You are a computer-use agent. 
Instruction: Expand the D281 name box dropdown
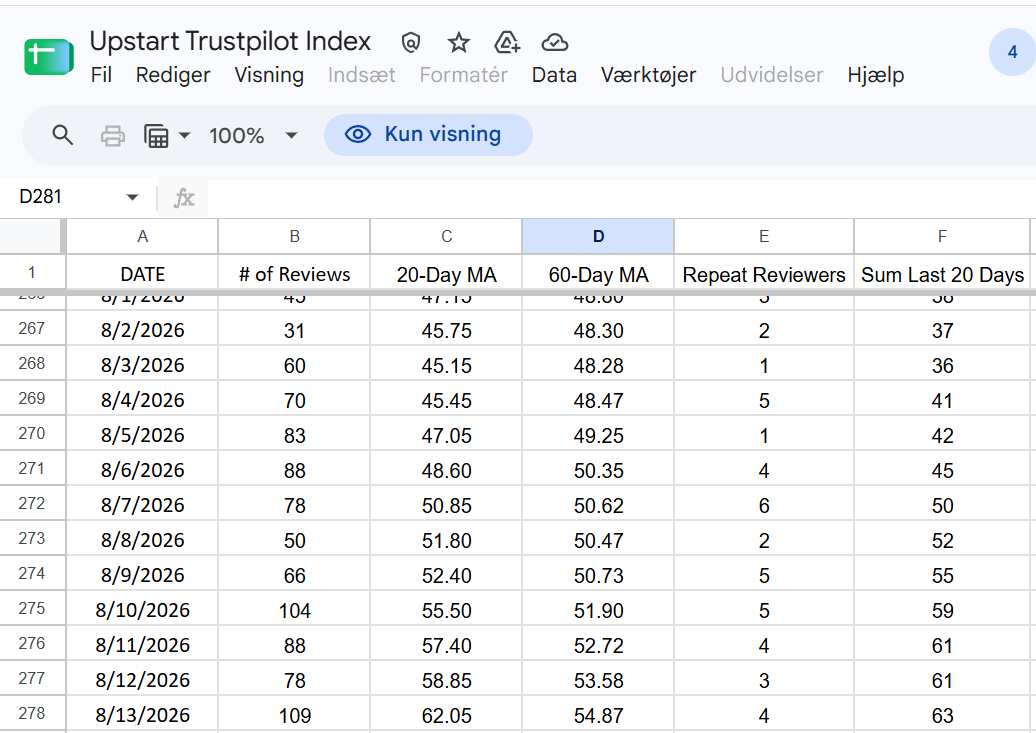(132, 197)
